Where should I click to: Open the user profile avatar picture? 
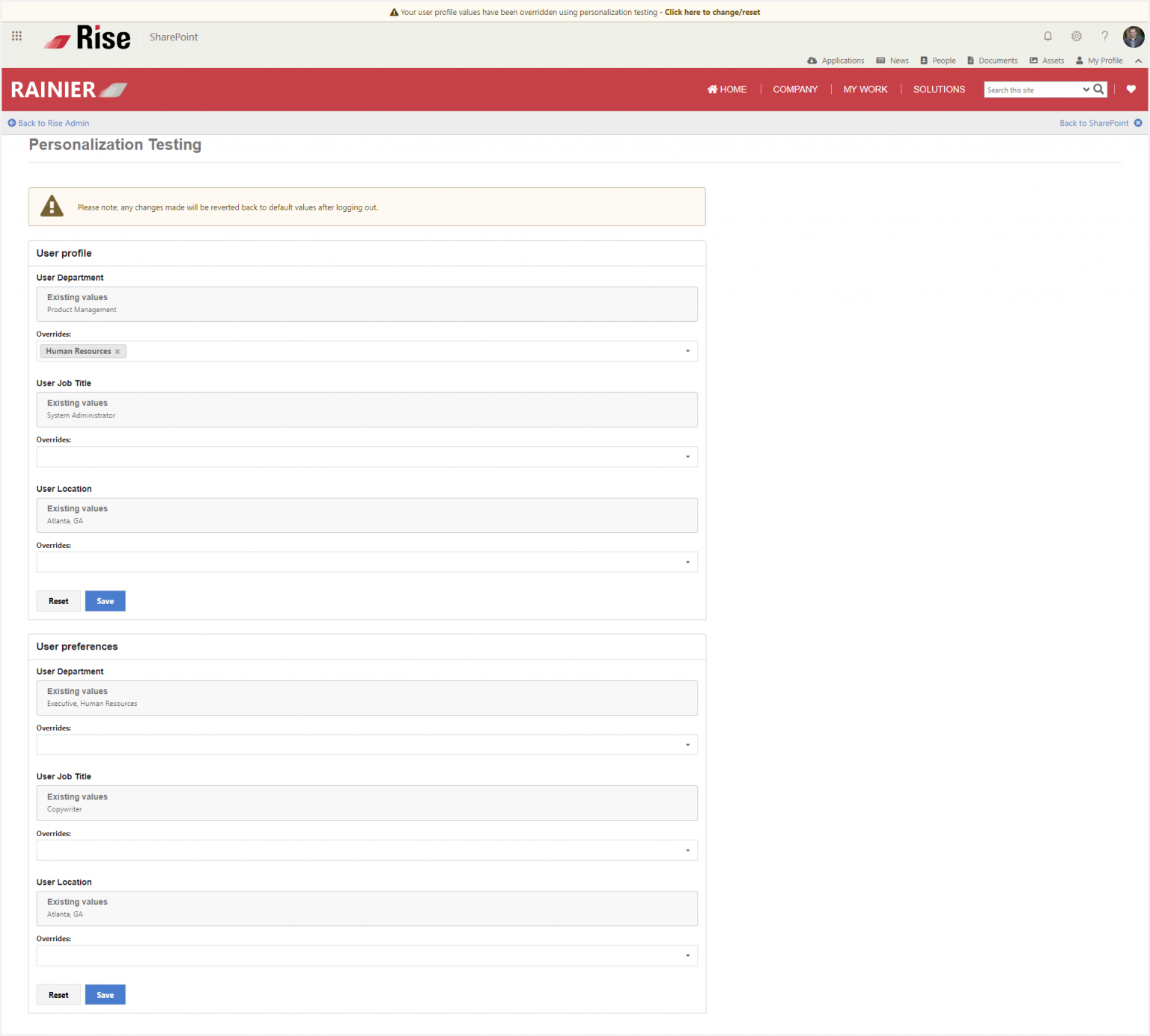[x=1133, y=36]
